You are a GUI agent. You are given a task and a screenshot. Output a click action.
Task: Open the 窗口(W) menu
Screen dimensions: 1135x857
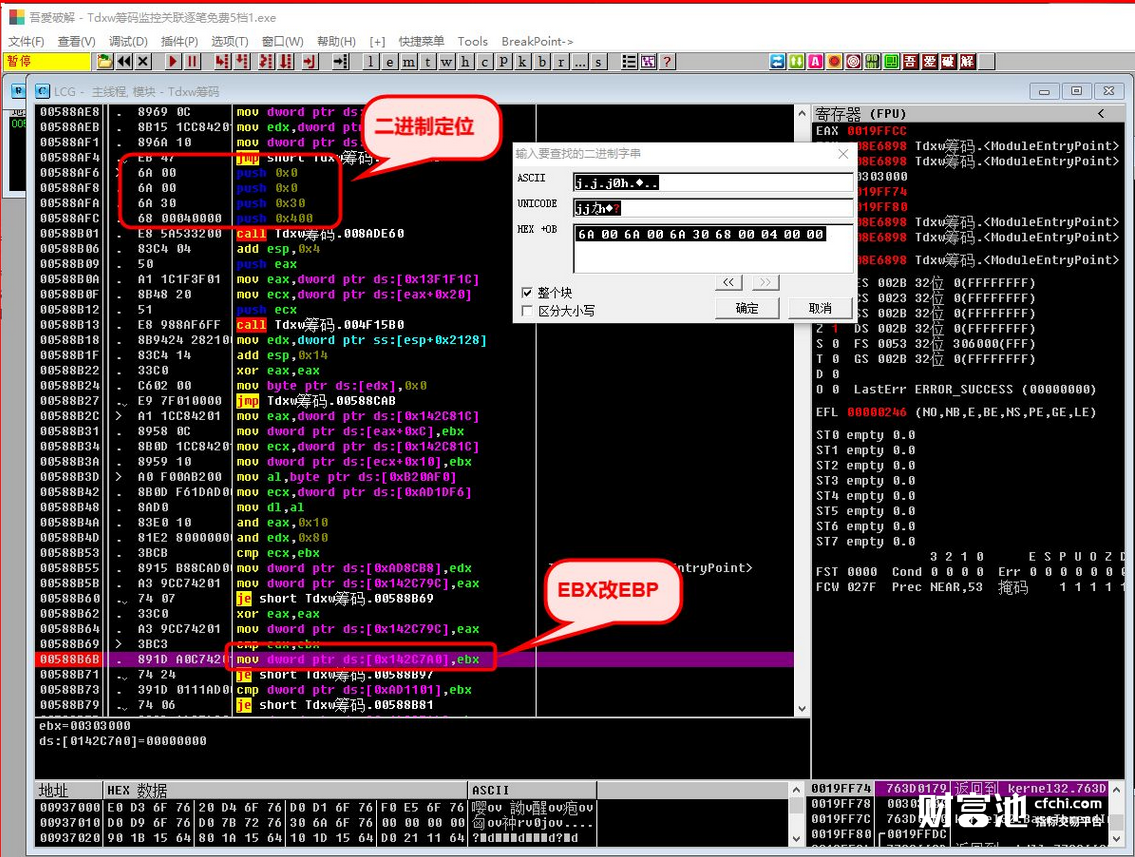282,41
